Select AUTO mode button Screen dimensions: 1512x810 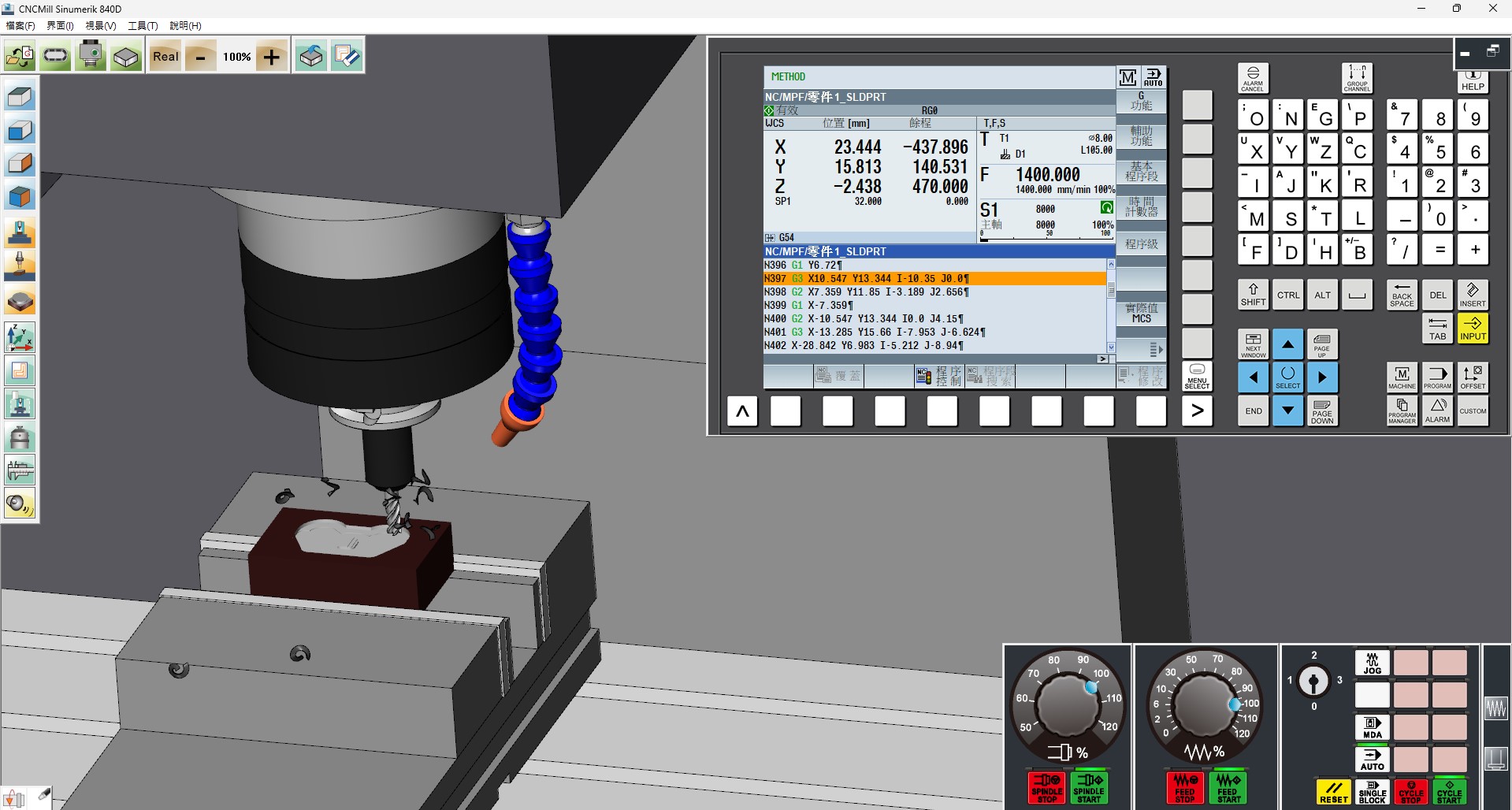pyautogui.click(x=1372, y=760)
